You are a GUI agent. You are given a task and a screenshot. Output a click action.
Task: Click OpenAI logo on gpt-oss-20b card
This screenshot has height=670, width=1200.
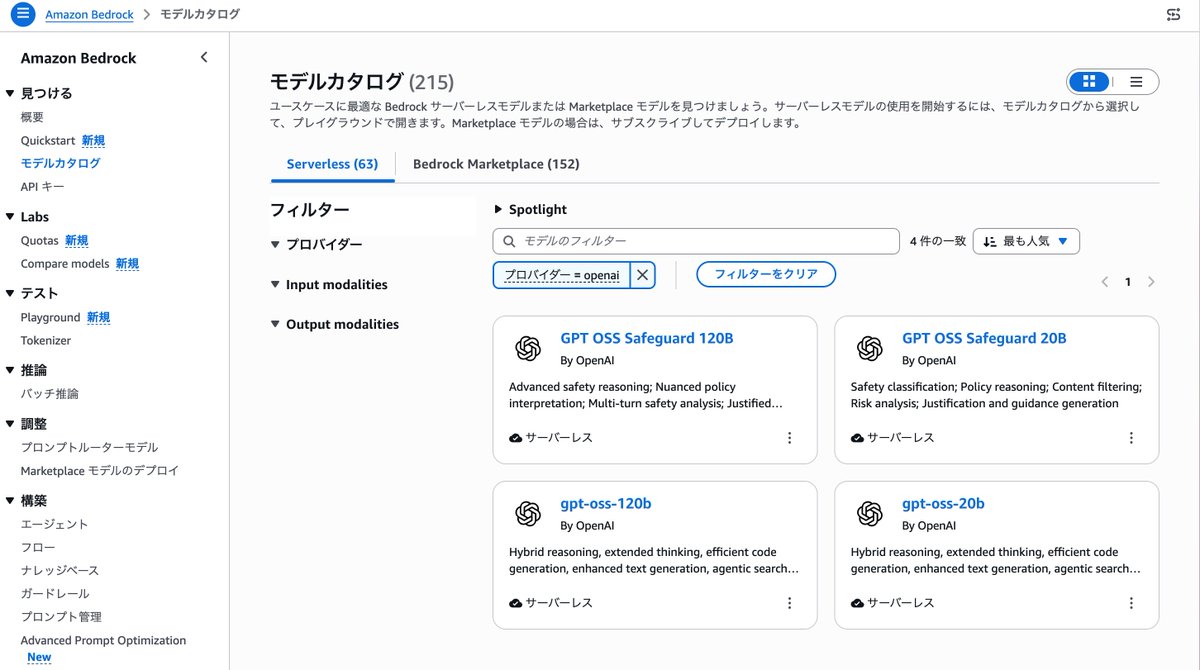[870, 513]
